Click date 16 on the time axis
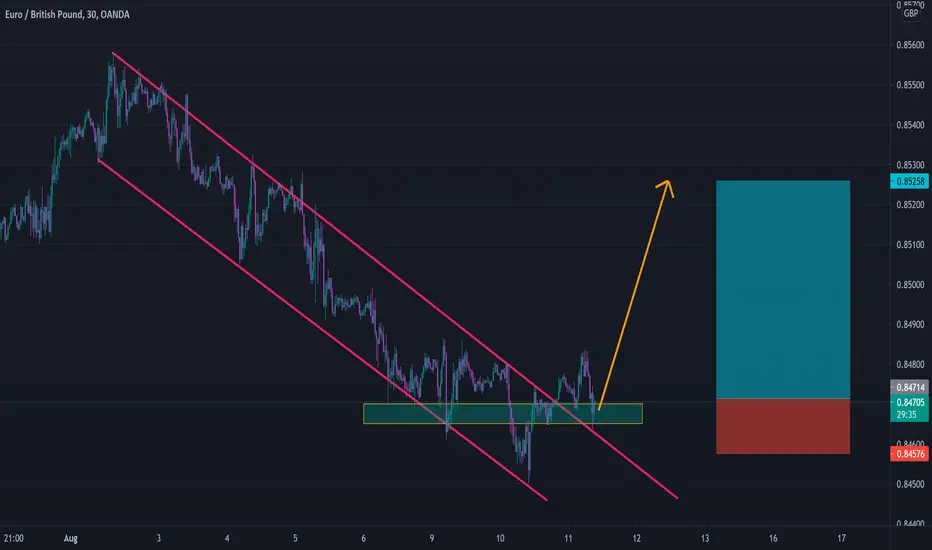Viewport: 932px width, 550px height. pyautogui.click(x=773, y=538)
